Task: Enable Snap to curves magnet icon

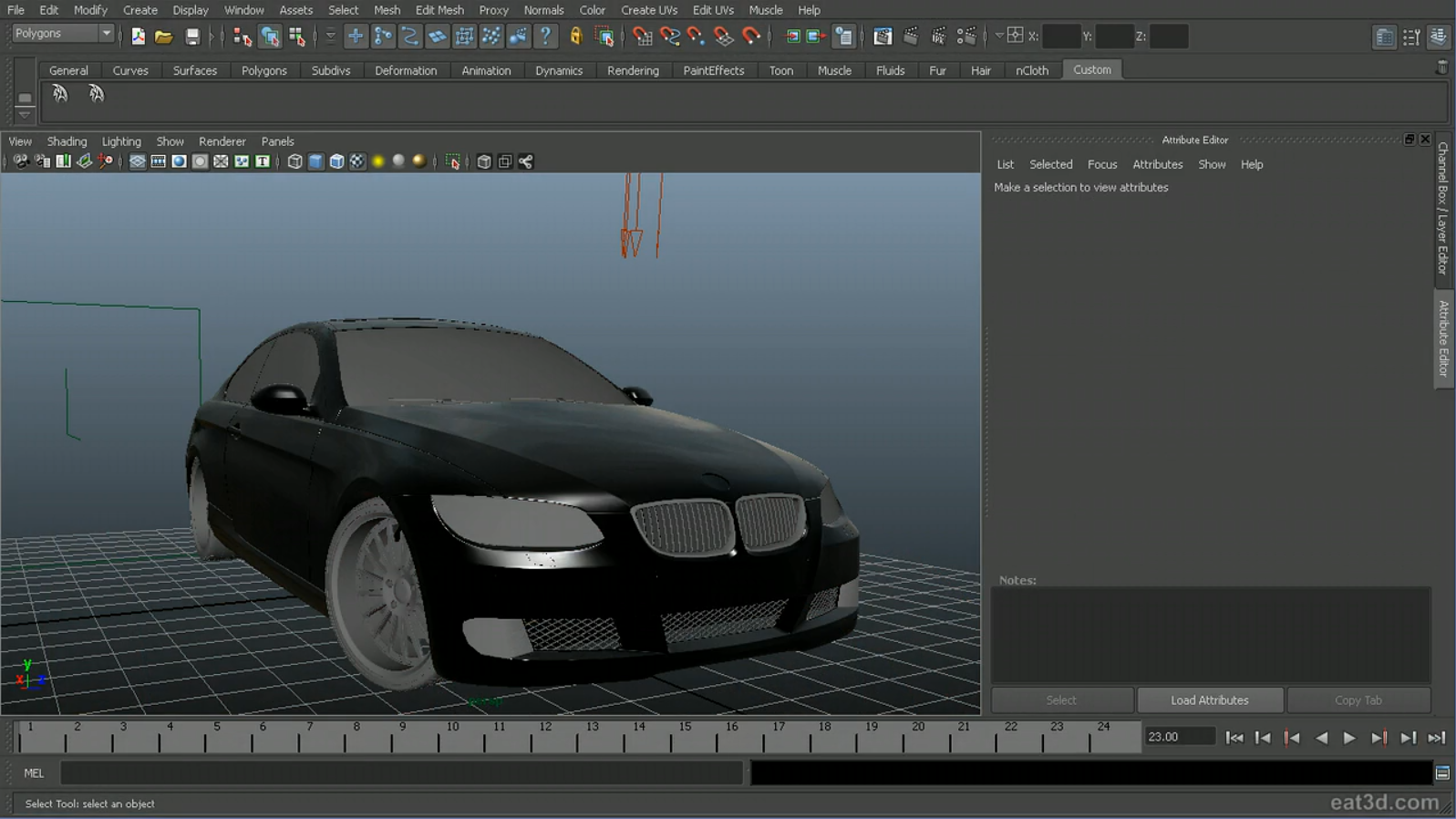Action: [669, 36]
